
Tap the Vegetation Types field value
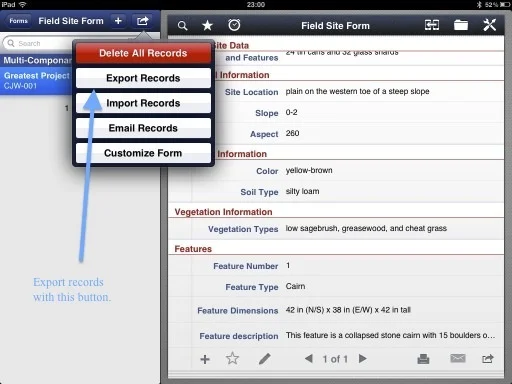click(366, 228)
